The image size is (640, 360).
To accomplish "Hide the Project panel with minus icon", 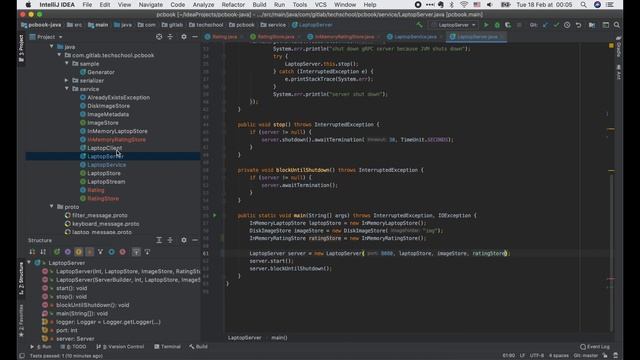I will [x=195, y=37].
